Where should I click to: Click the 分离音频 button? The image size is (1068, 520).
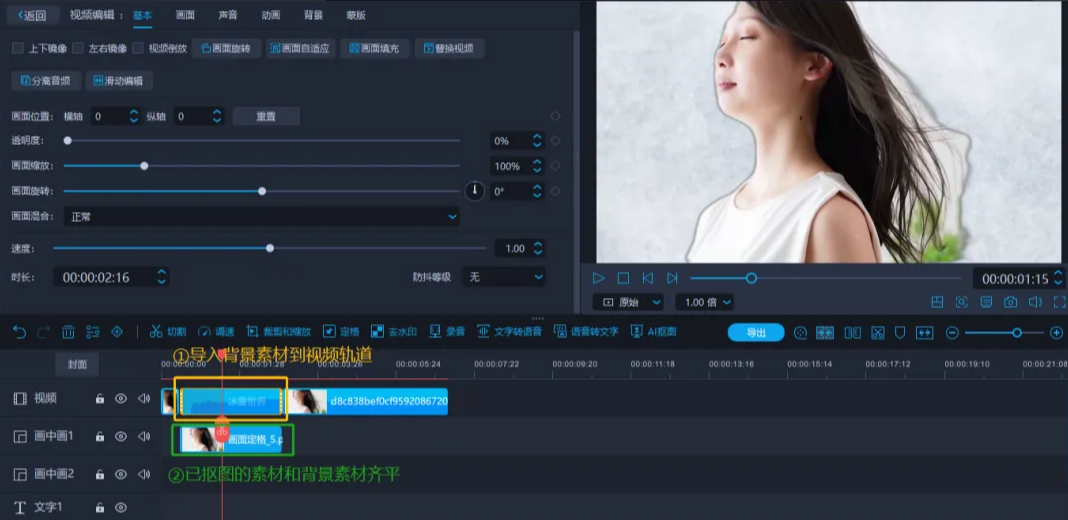(x=46, y=80)
